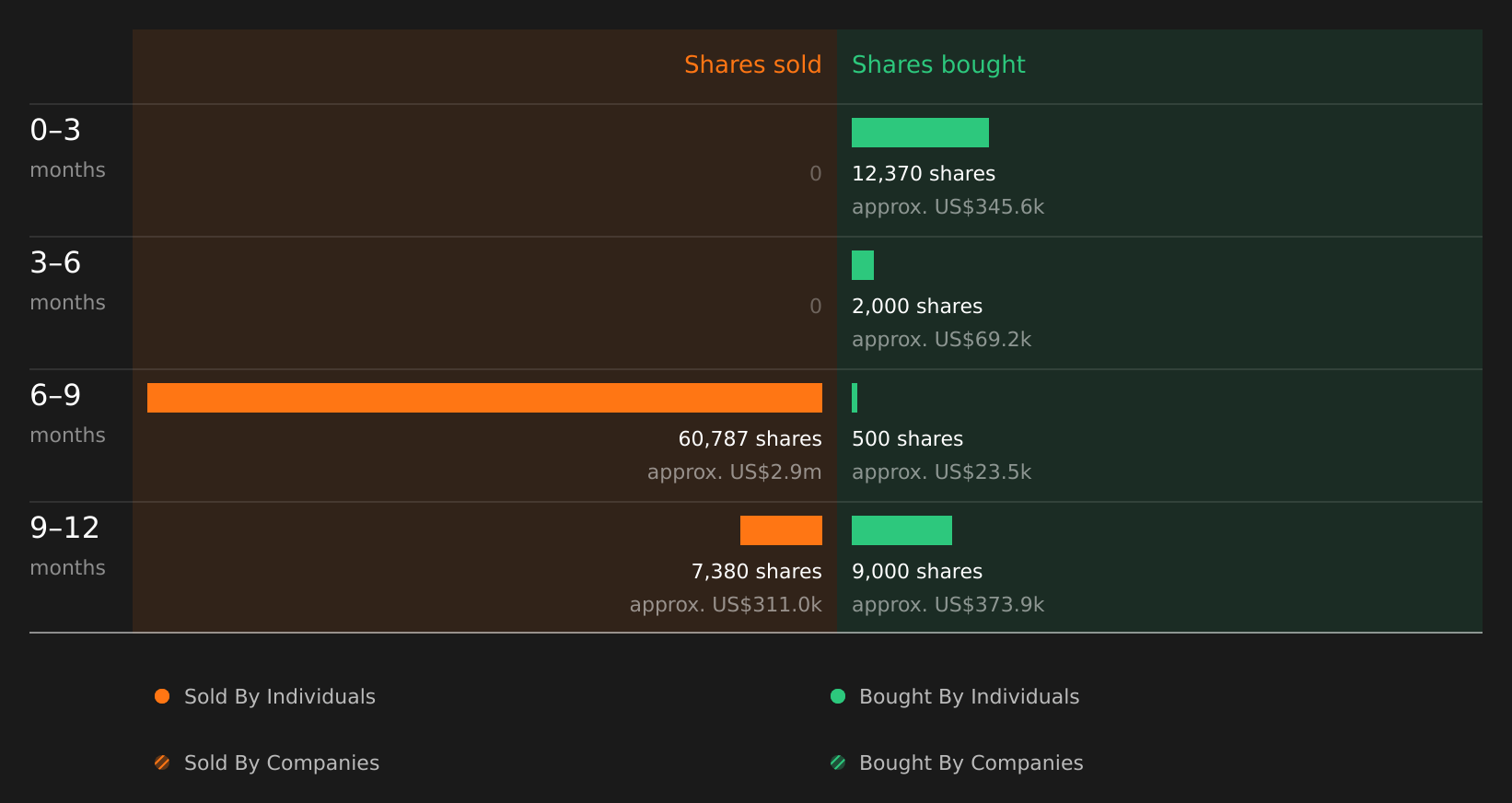1512x803 pixels.
Task: Click the green bar for 2,000 shares bought
Action: coord(863,265)
